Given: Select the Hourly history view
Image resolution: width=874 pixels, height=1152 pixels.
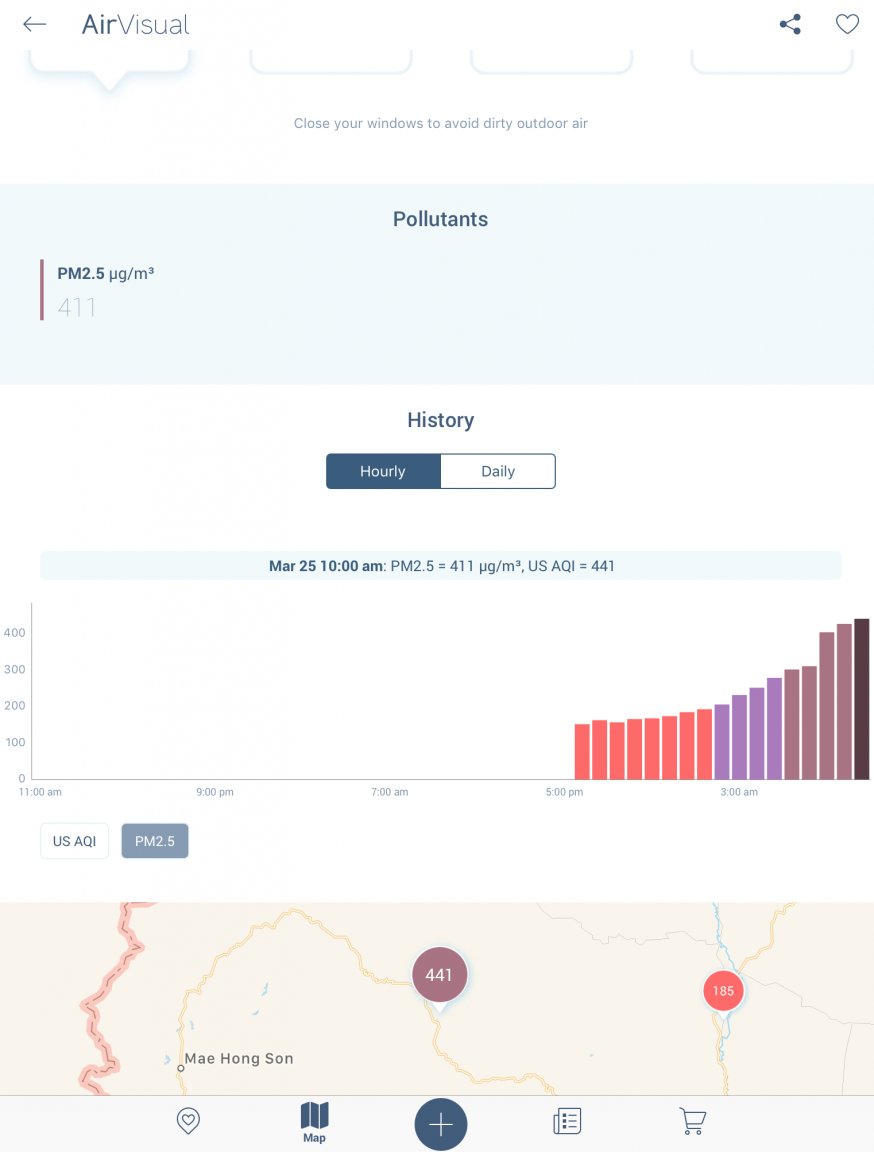Looking at the screenshot, I should tap(383, 471).
